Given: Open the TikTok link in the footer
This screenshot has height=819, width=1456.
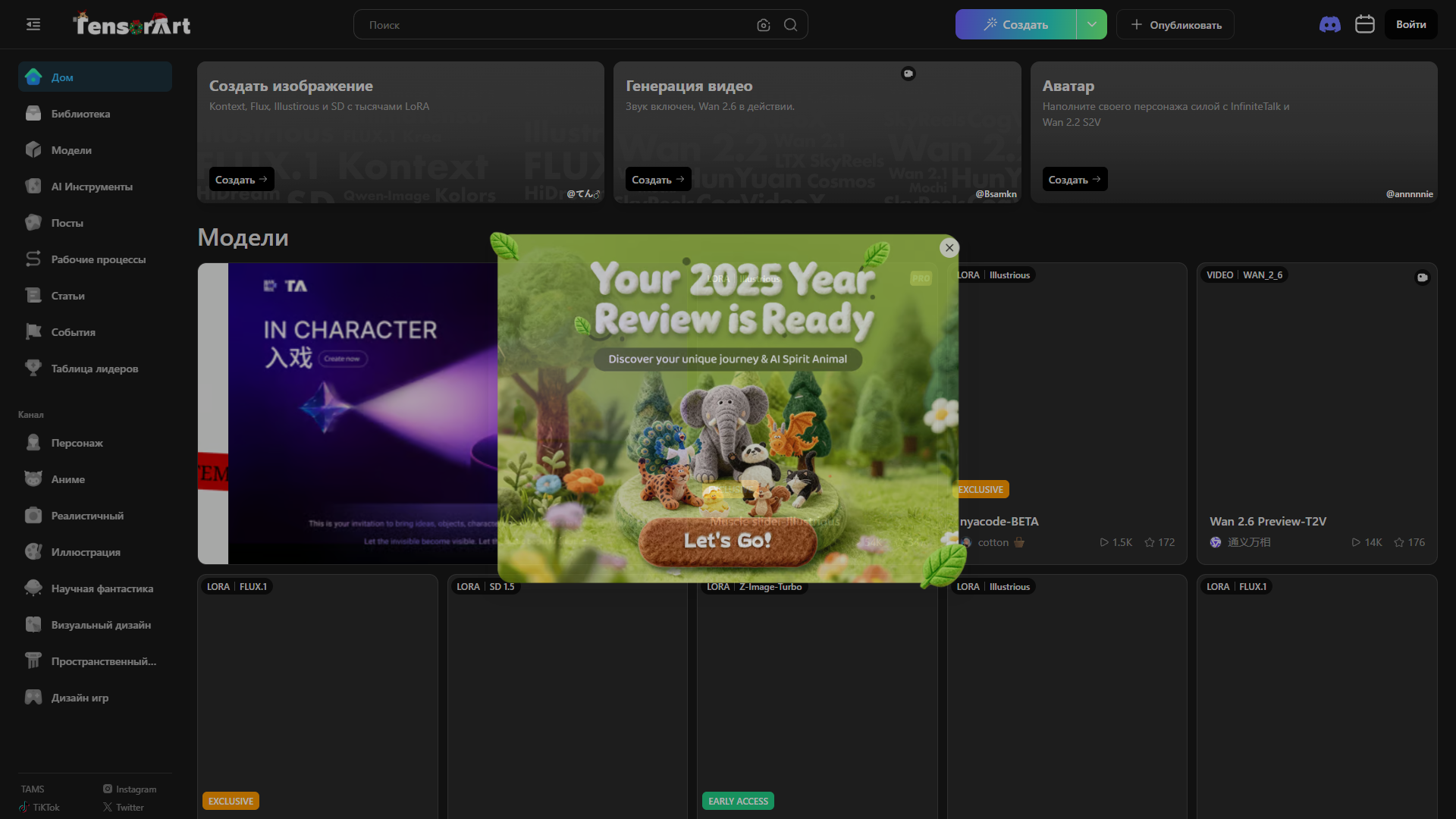Looking at the screenshot, I should click(x=39, y=807).
